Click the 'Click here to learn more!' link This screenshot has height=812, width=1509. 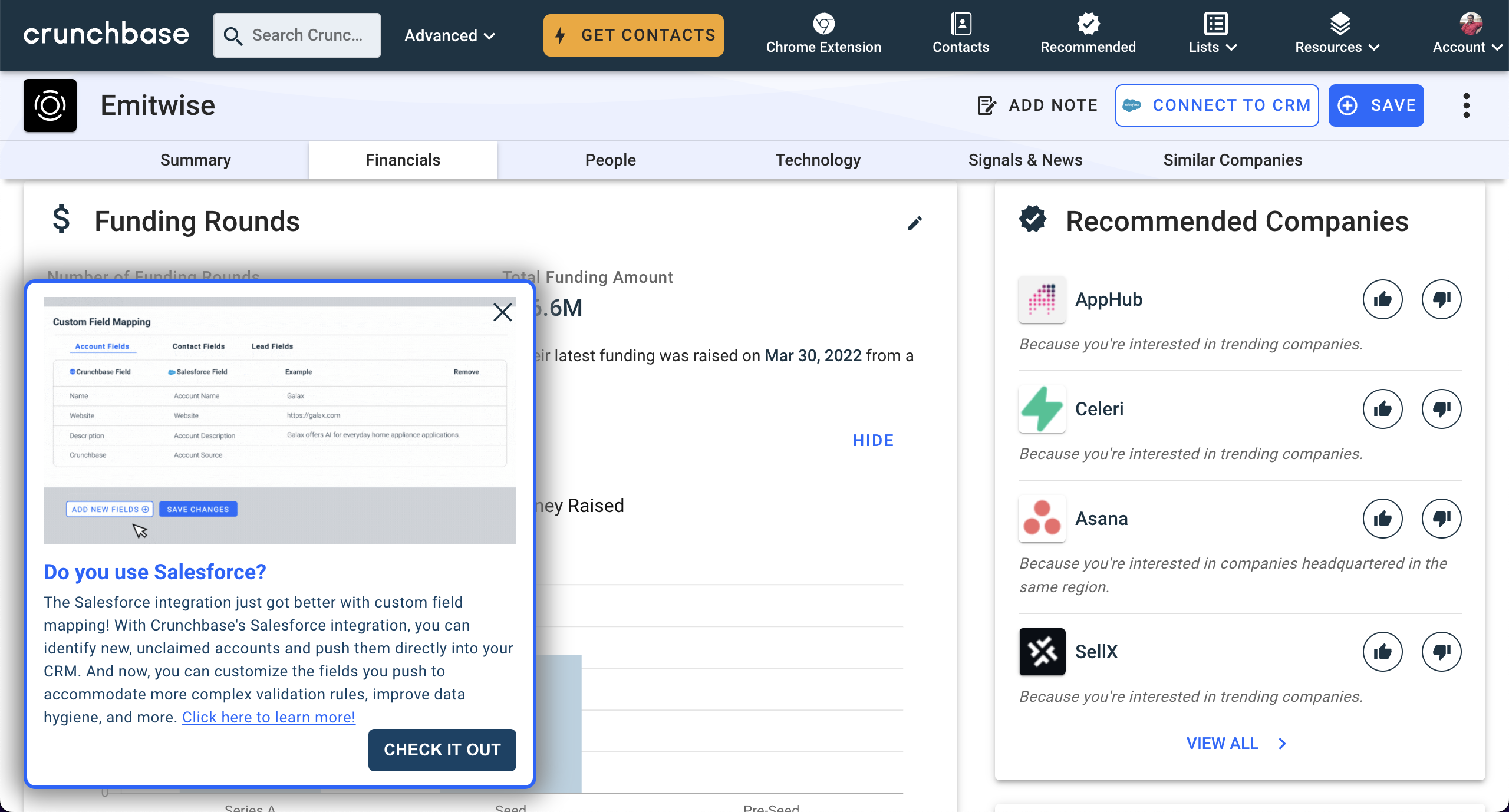pyautogui.click(x=269, y=717)
